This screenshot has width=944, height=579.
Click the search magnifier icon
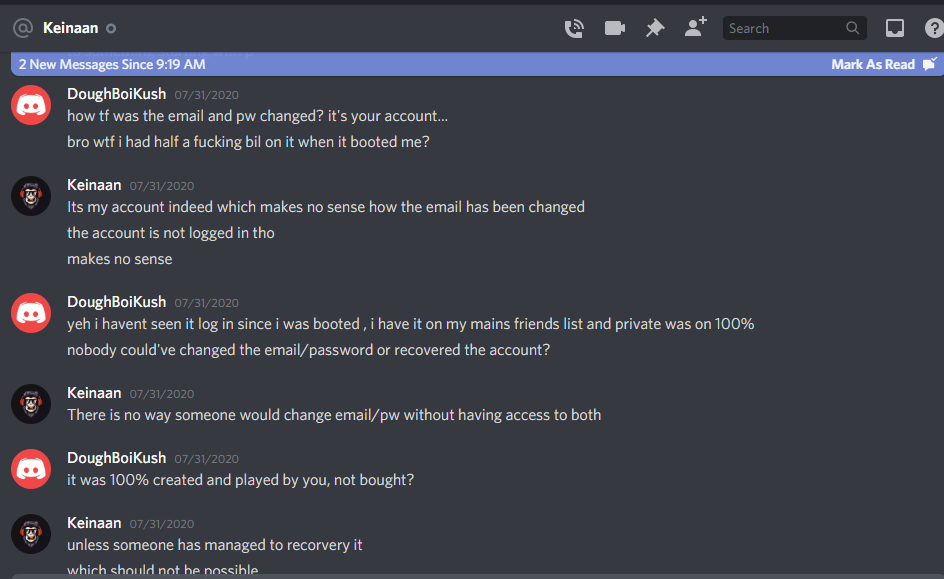pyautogui.click(x=852, y=28)
